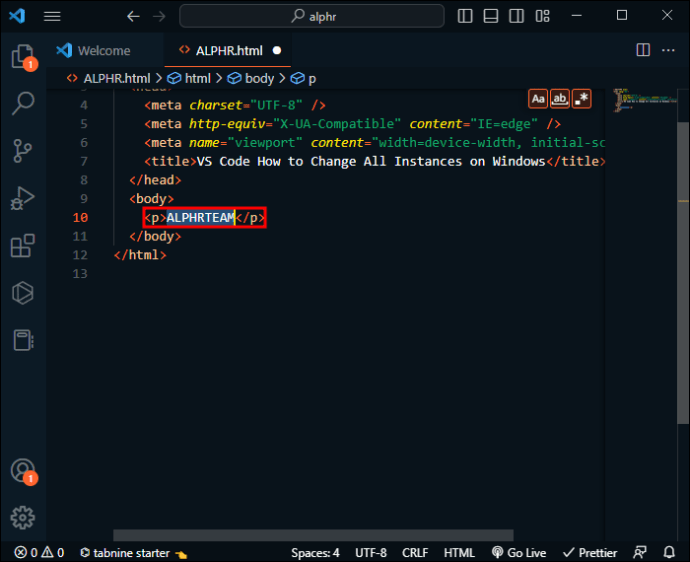Open the Accounts menu icon

[x=22, y=470]
